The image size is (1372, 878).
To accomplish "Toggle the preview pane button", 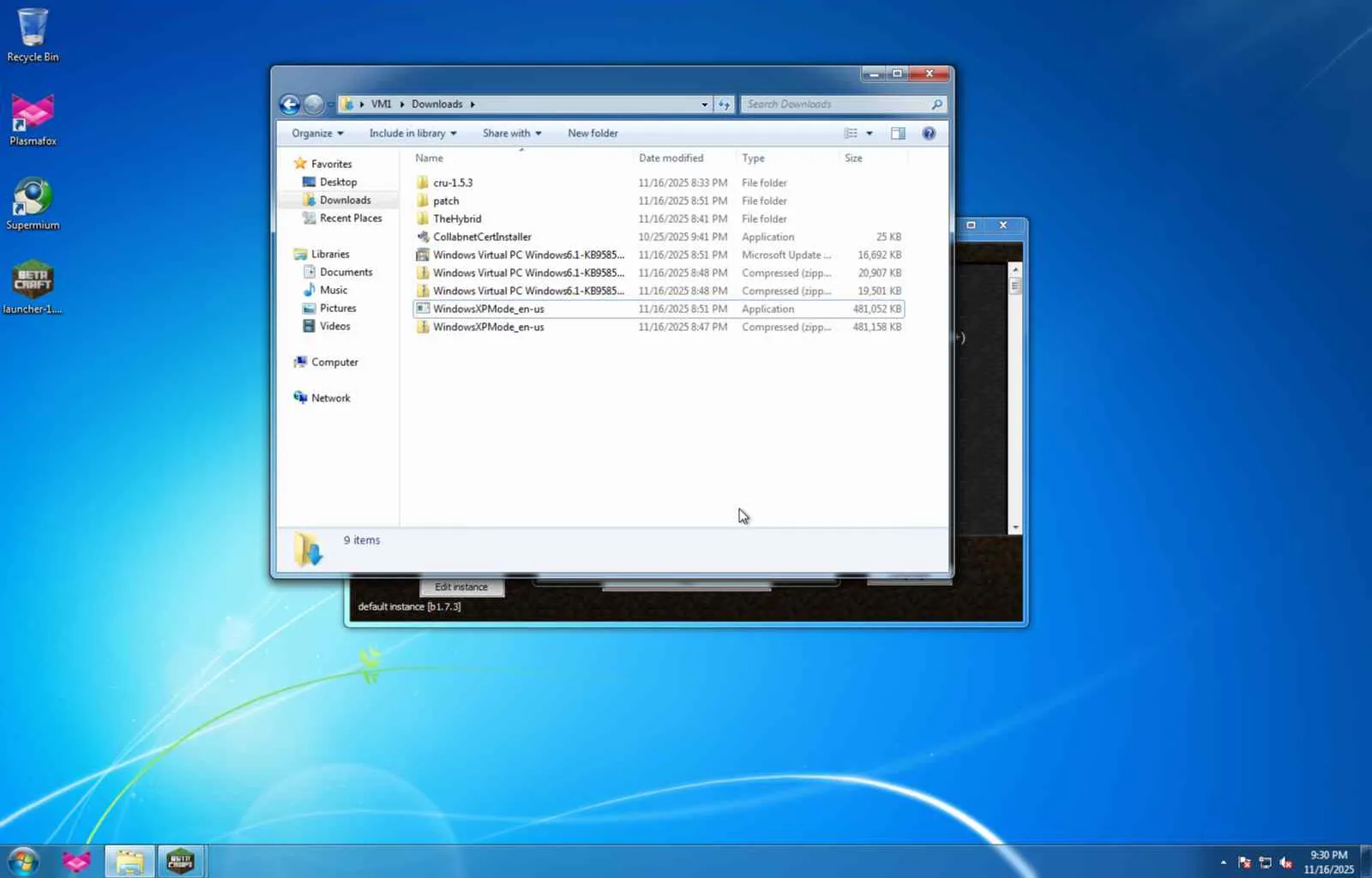I will [x=898, y=134].
